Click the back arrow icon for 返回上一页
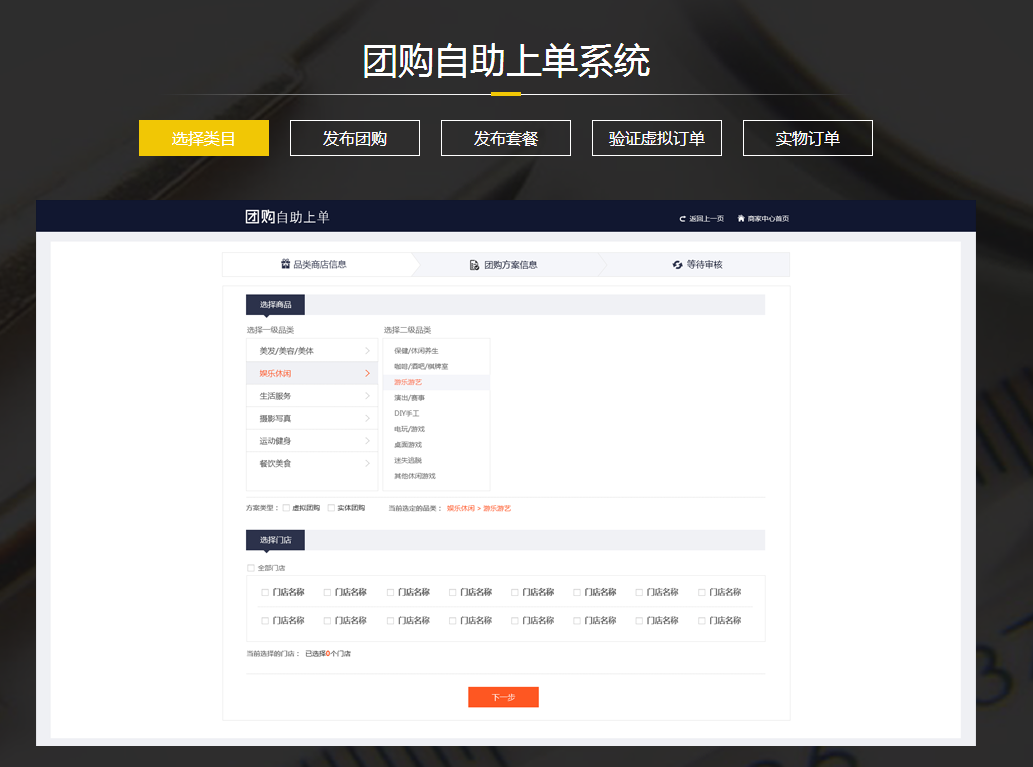1033x767 pixels. coord(682,218)
